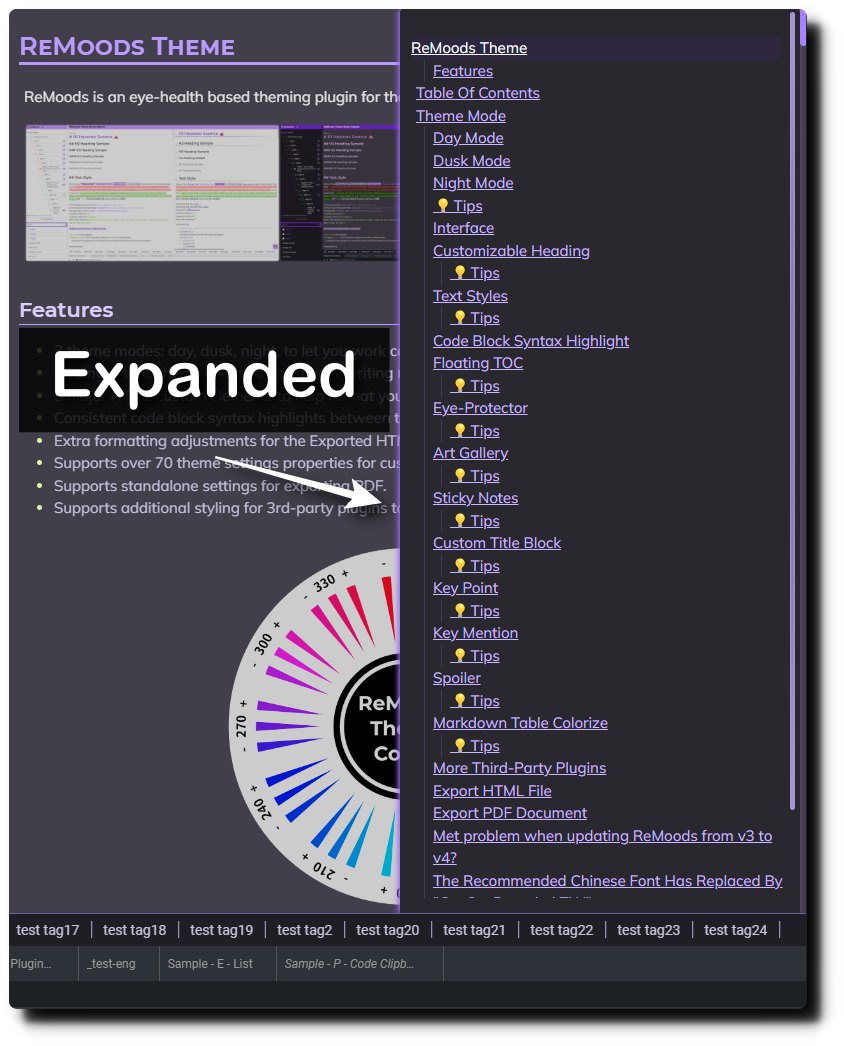Screen dimensions: 844x1046
Task: Select tag test tag17
Action: point(47,930)
